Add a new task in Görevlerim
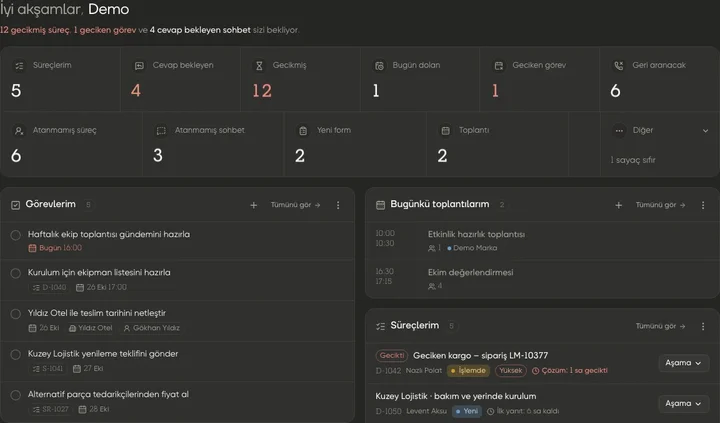The width and height of the screenshot is (720, 423). (253, 205)
